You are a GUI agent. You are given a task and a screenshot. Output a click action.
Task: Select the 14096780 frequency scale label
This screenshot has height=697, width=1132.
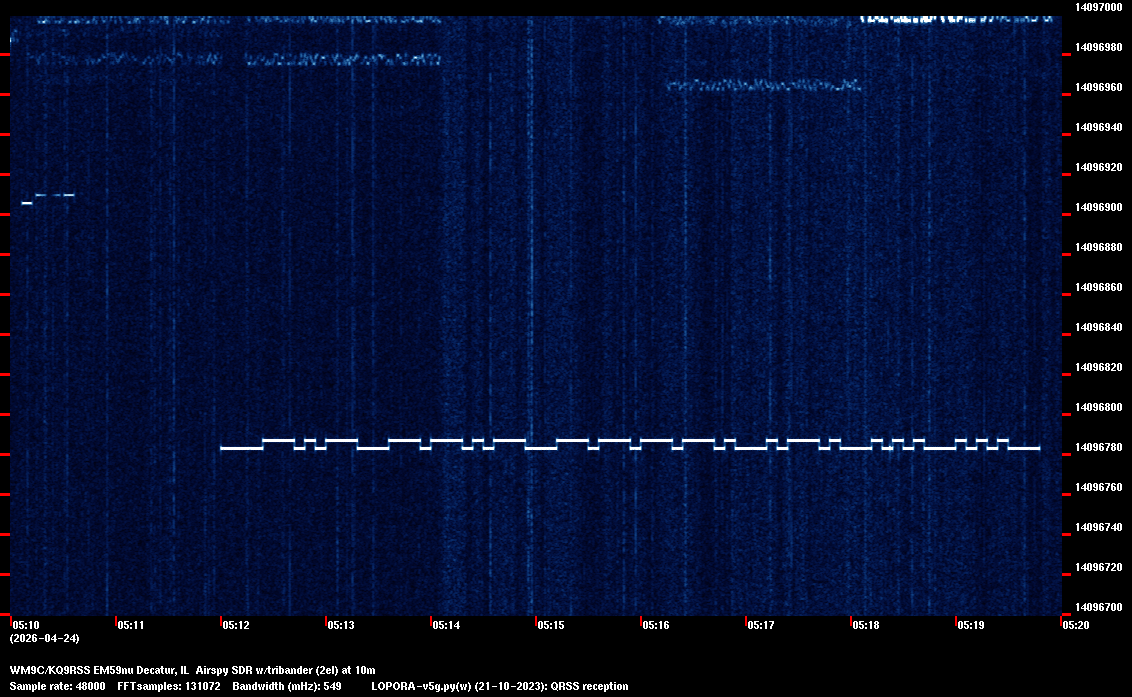click(1098, 447)
